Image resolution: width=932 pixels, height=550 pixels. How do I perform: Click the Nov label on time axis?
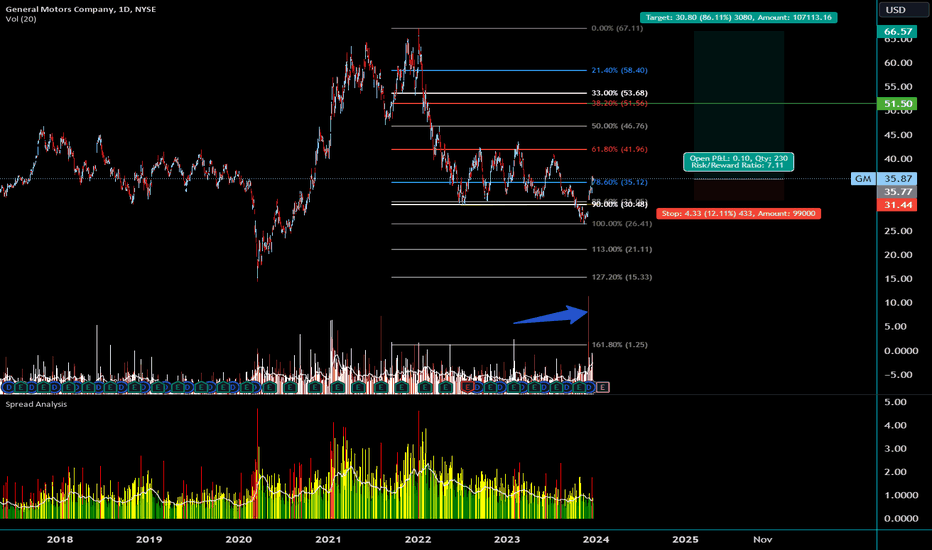[x=763, y=539]
